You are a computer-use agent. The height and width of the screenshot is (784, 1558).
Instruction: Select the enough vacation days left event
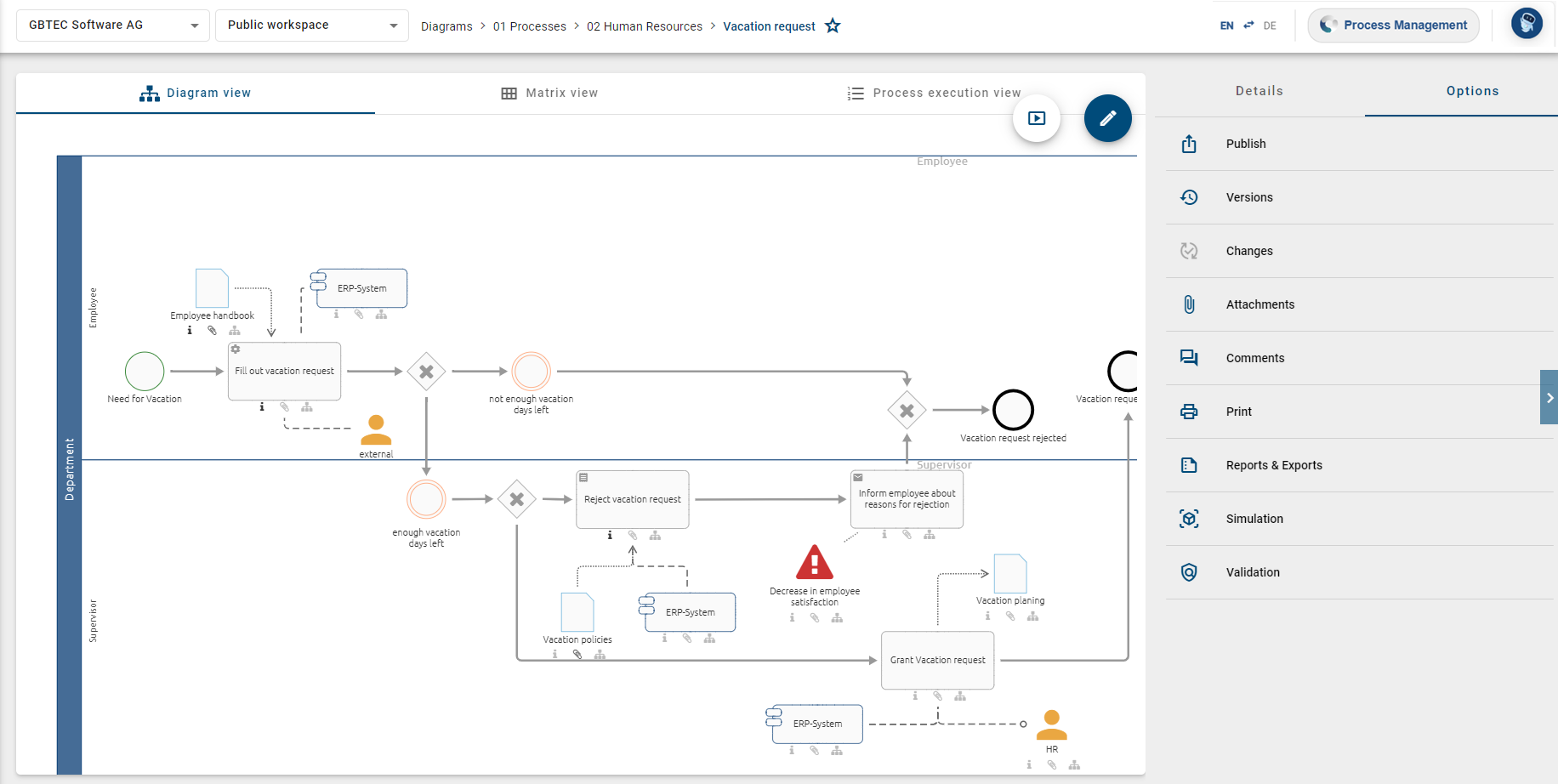point(426,499)
